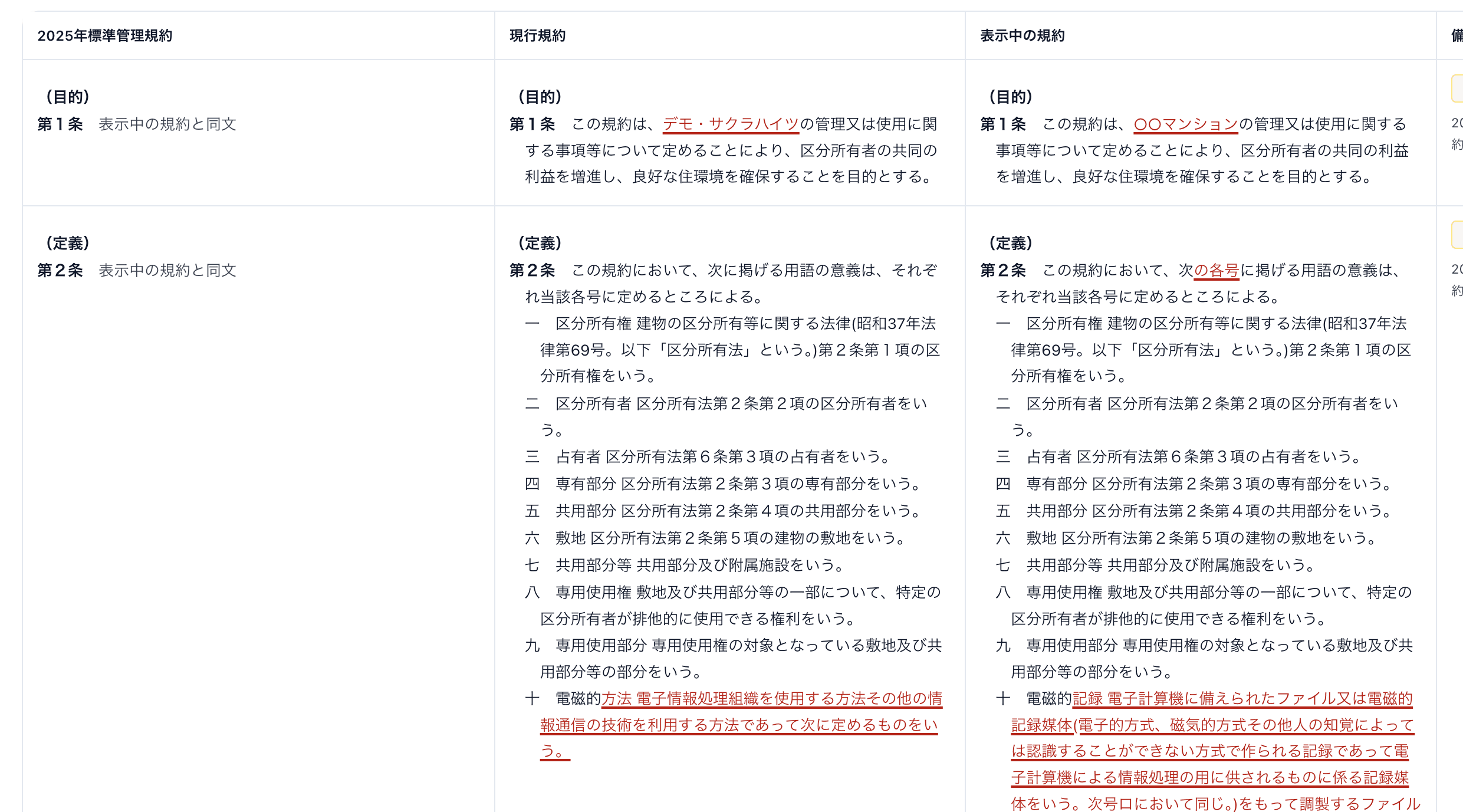
Task: Click (目的) heading in 表示中の規約 column
Action: [x=1011, y=97]
